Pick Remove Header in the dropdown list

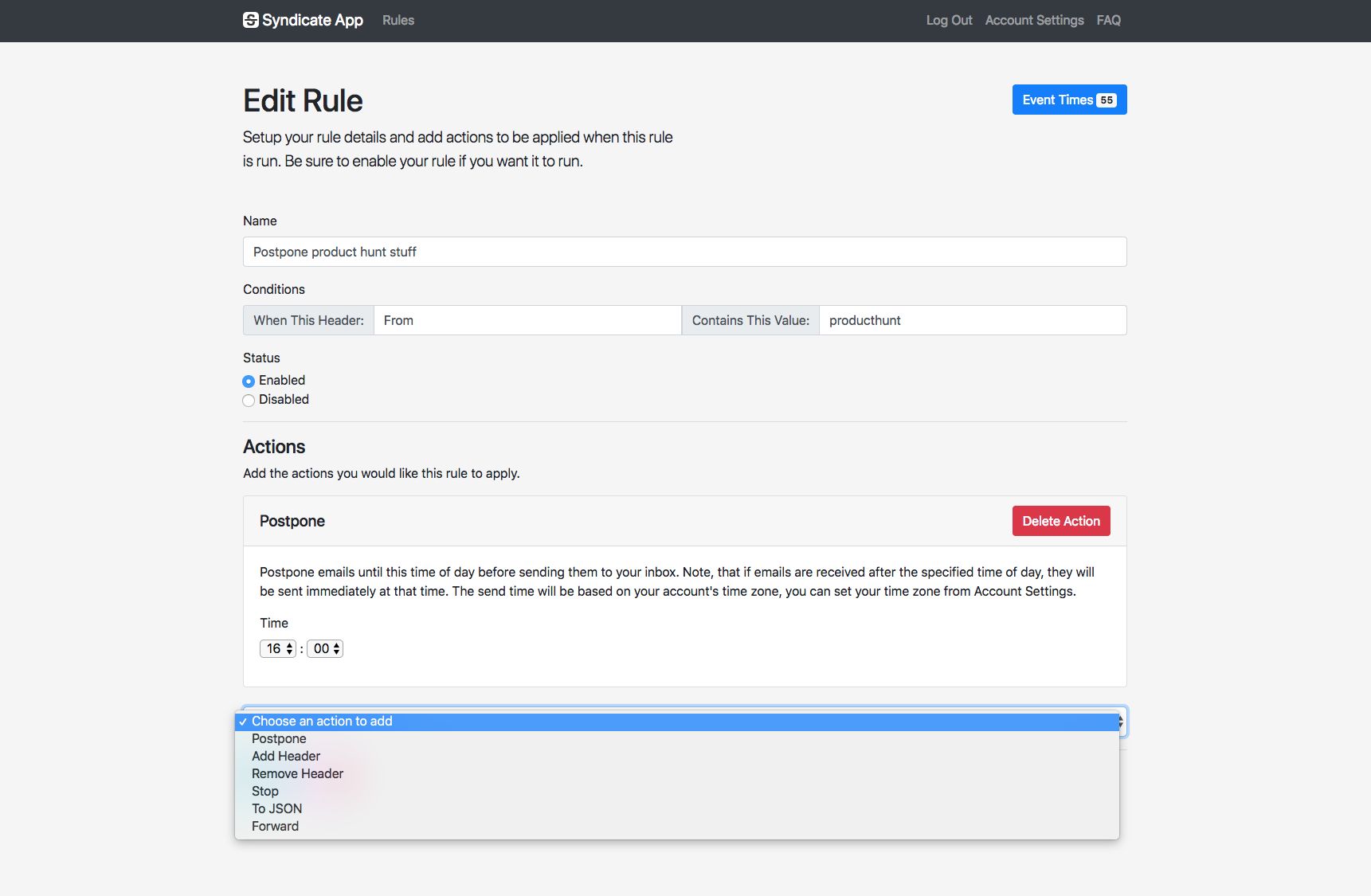point(297,773)
